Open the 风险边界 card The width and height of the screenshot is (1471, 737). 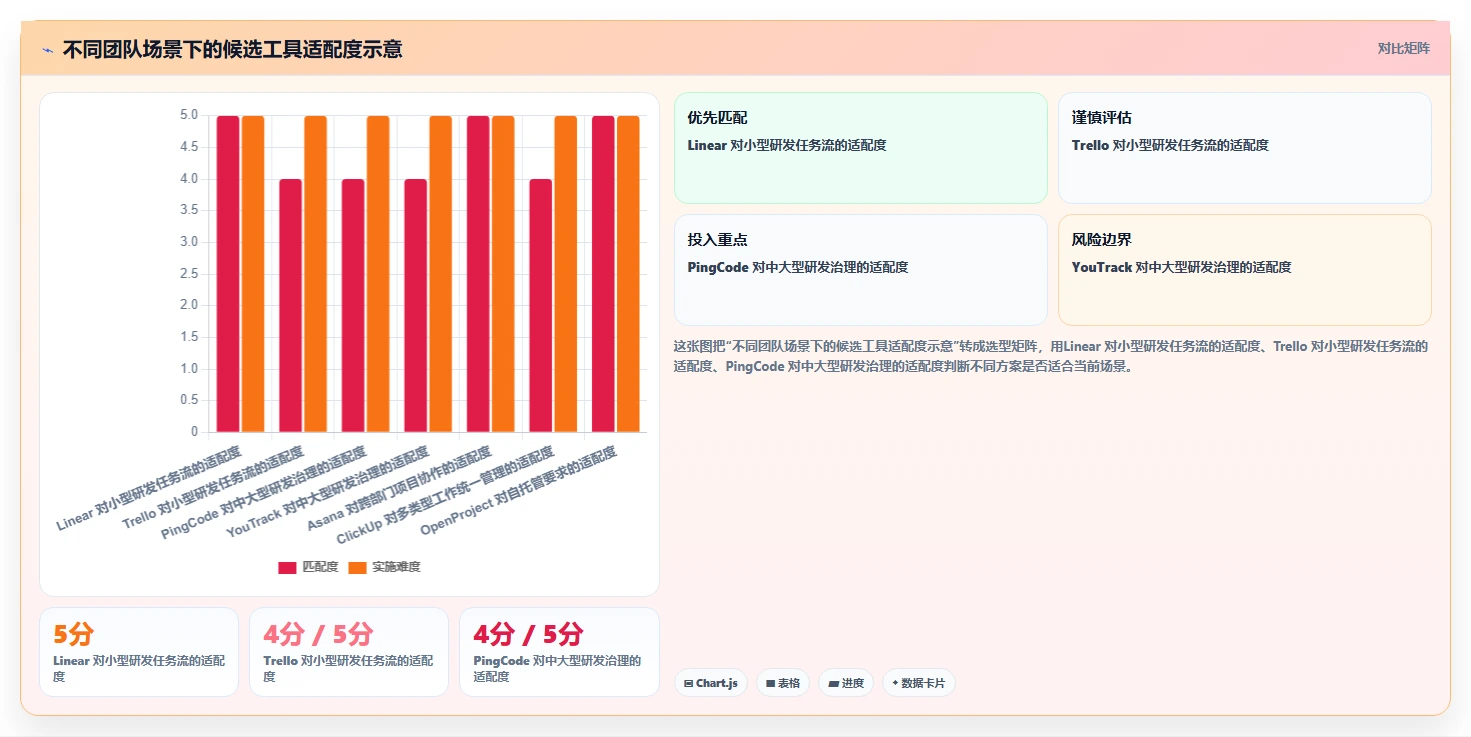click(x=1245, y=270)
